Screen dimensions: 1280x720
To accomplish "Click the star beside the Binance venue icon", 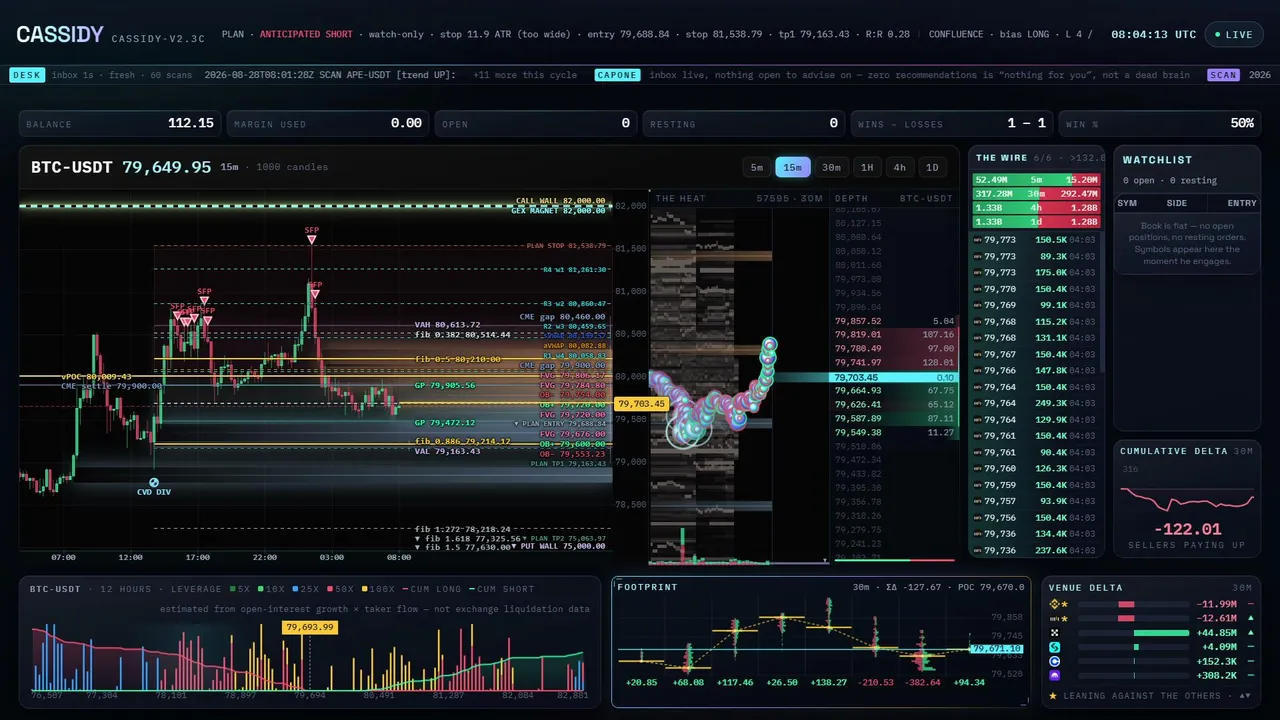I will (x=1065, y=604).
